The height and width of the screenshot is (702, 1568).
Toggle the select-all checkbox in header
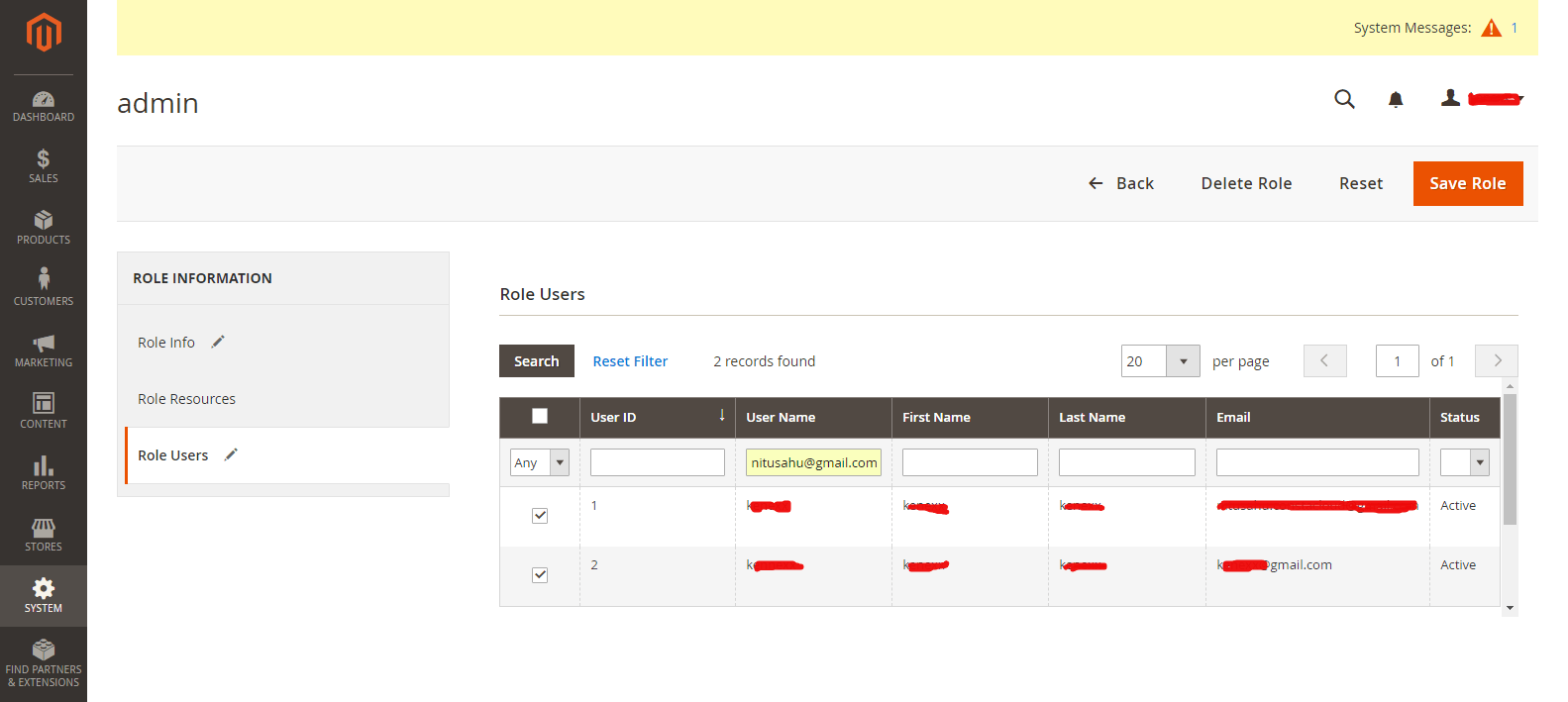coord(540,416)
